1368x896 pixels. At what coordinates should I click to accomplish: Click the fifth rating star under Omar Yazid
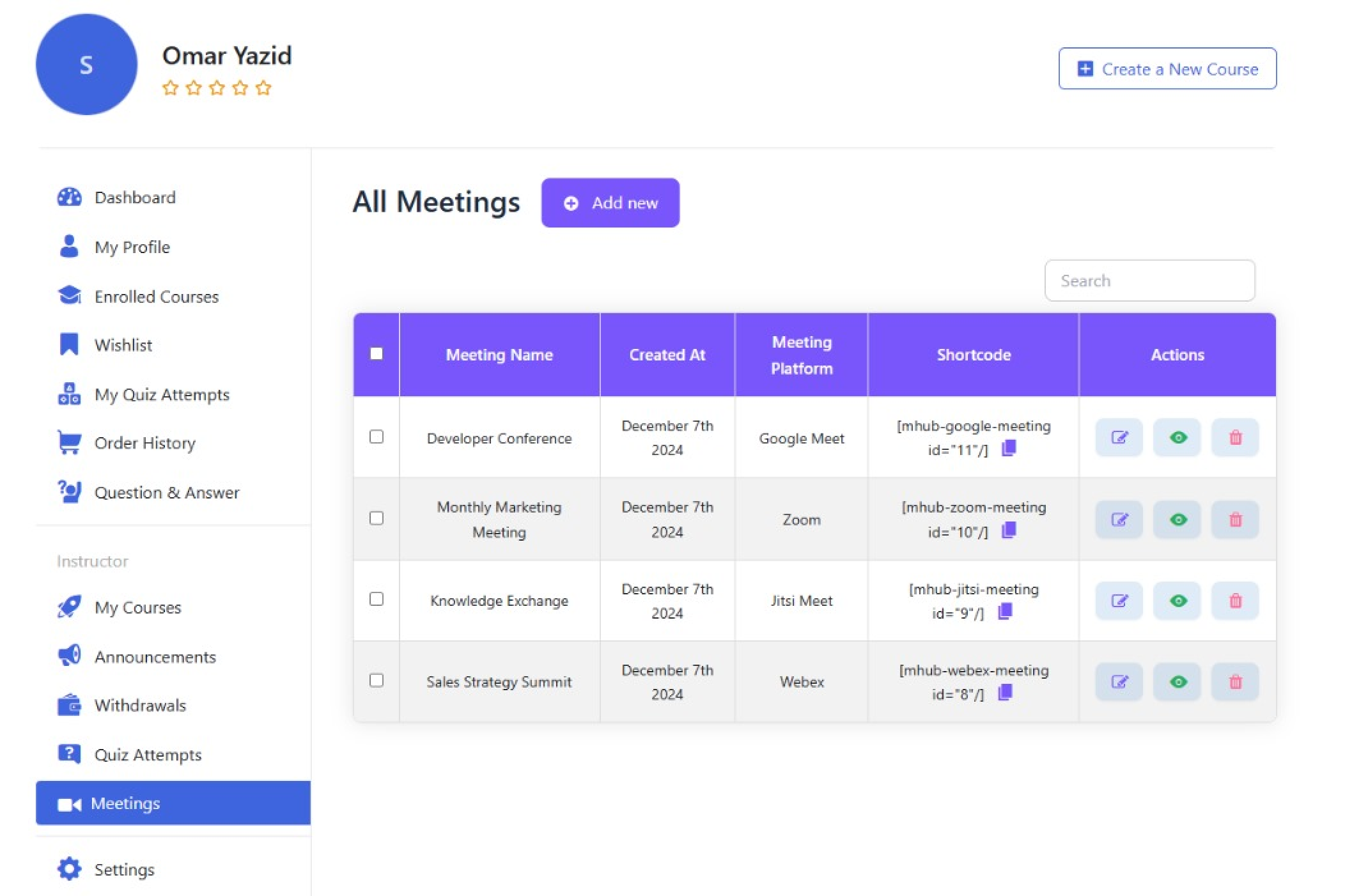point(263,88)
